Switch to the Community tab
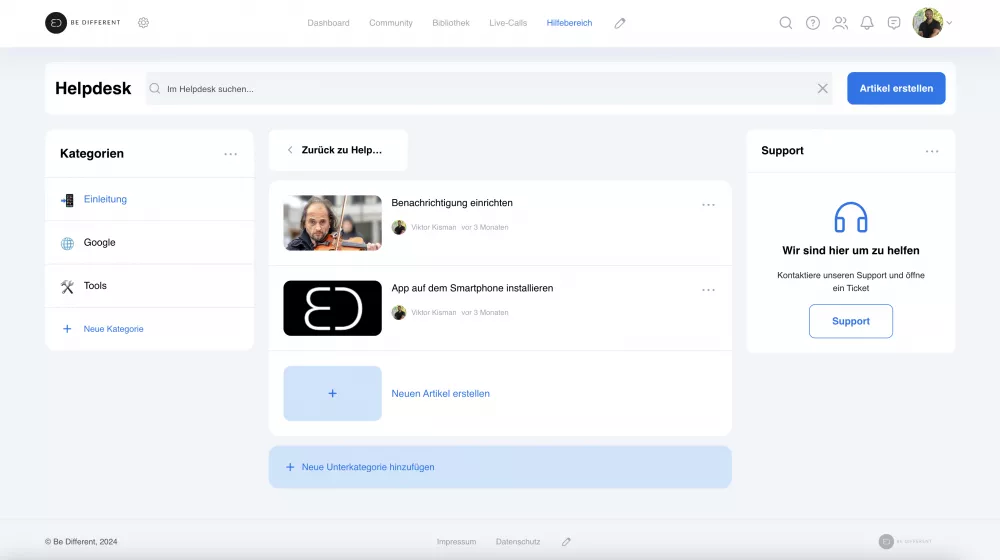This screenshot has width=1000, height=560. click(x=390, y=23)
